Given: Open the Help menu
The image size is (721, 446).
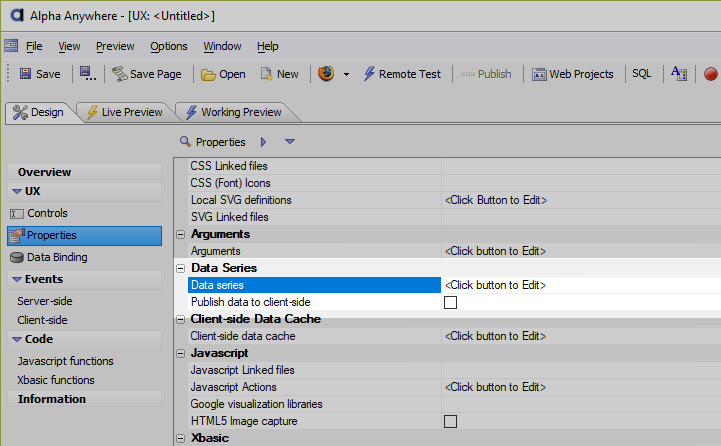Looking at the screenshot, I should pos(268,46).
